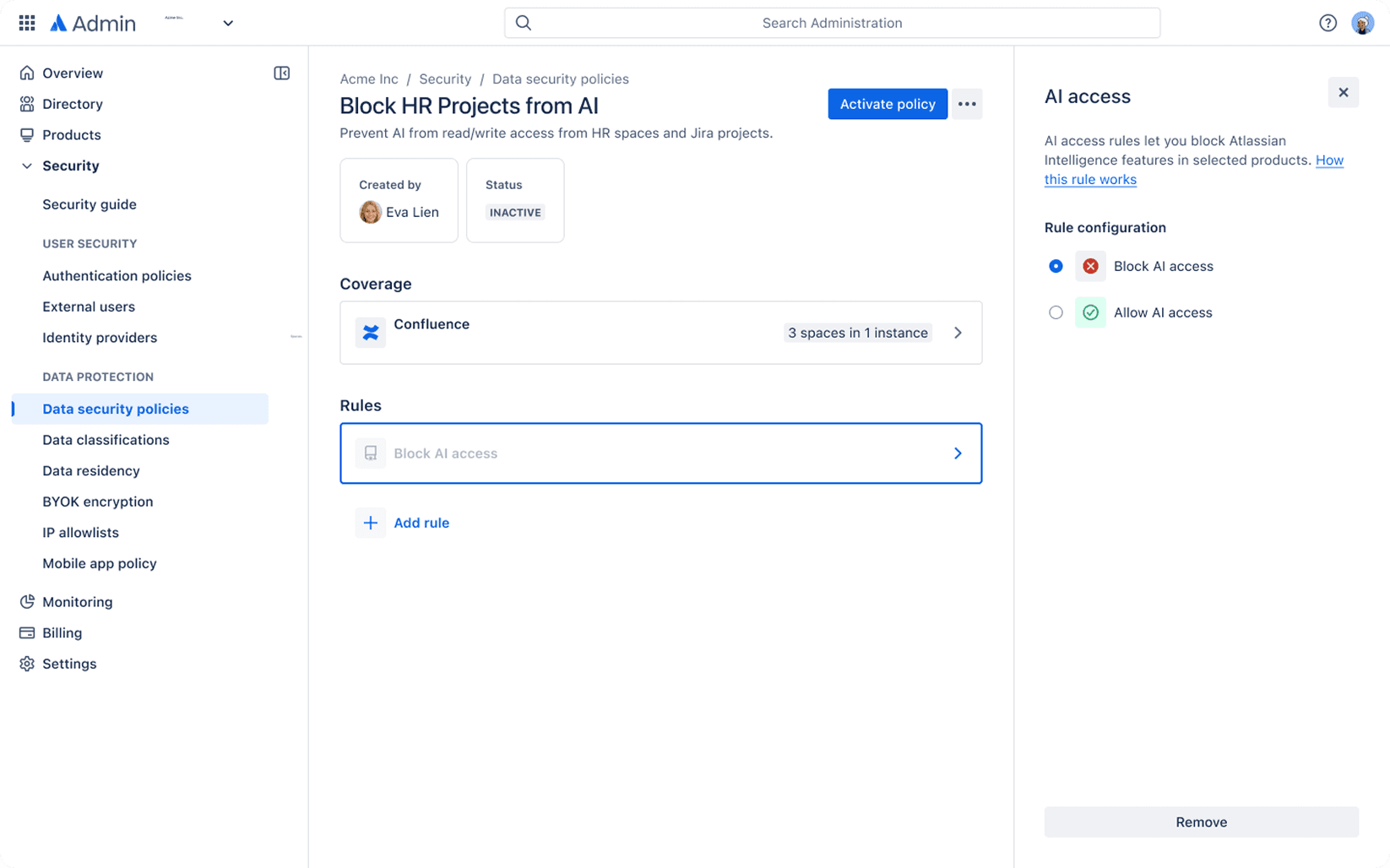Collapse the sidebar with the panel icon
Viewport: 1390px width, 868px height.
(282, 73)
